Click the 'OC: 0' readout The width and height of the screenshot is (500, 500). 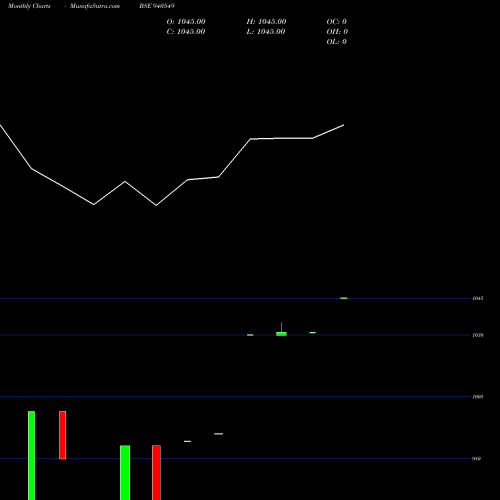click(337, 22)
